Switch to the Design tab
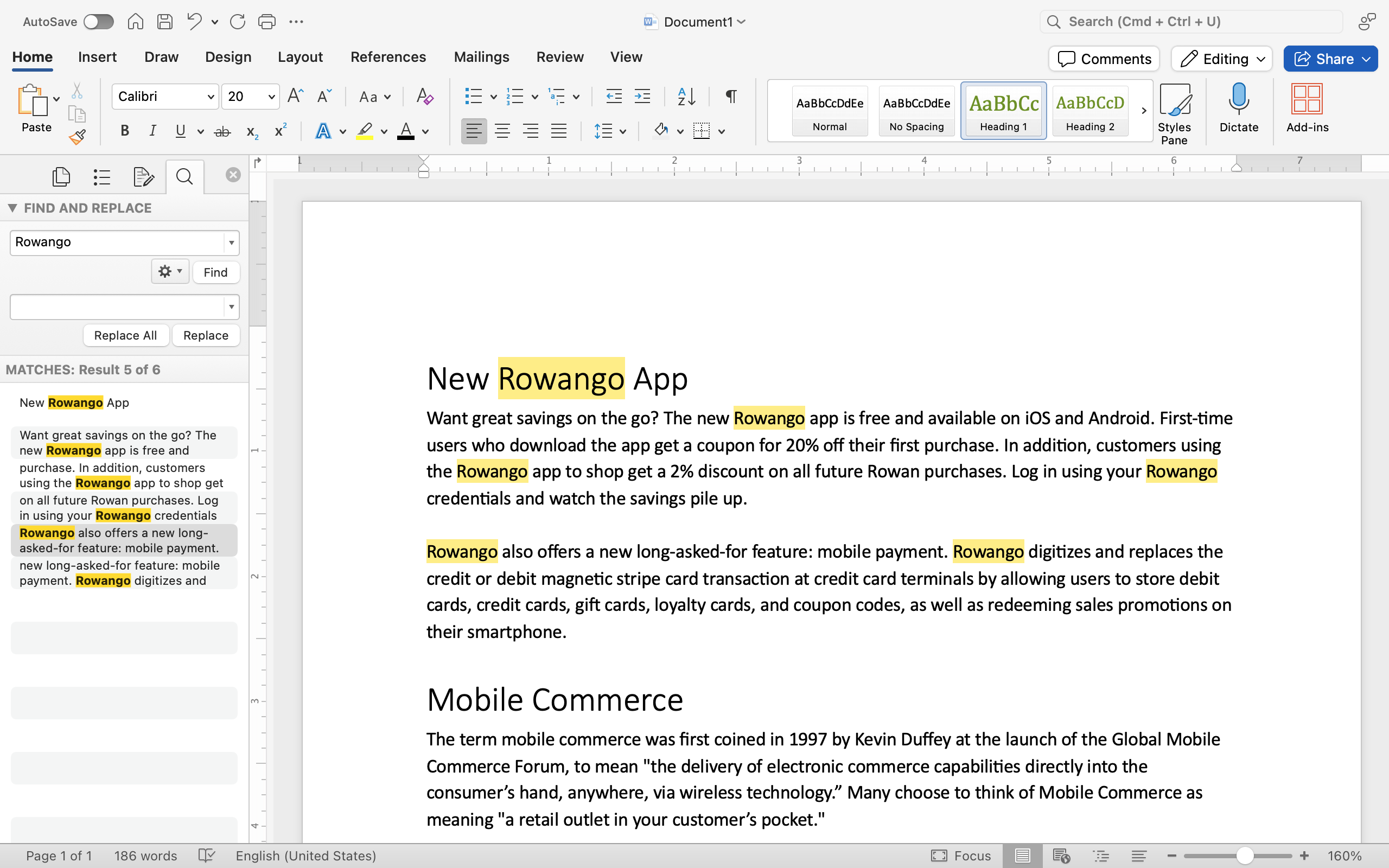 [228, 57]
